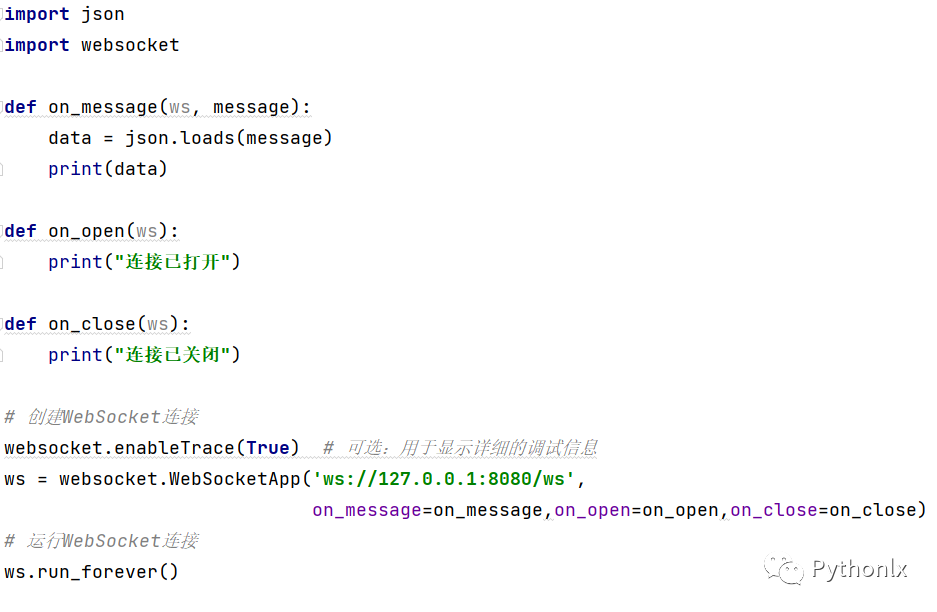Click fold end marker beside print("连接已打开")

[2, 262]
